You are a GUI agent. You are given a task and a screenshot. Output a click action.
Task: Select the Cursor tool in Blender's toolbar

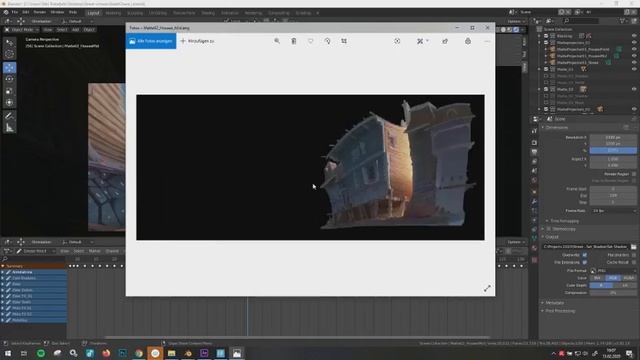click(x=9, y=54)
